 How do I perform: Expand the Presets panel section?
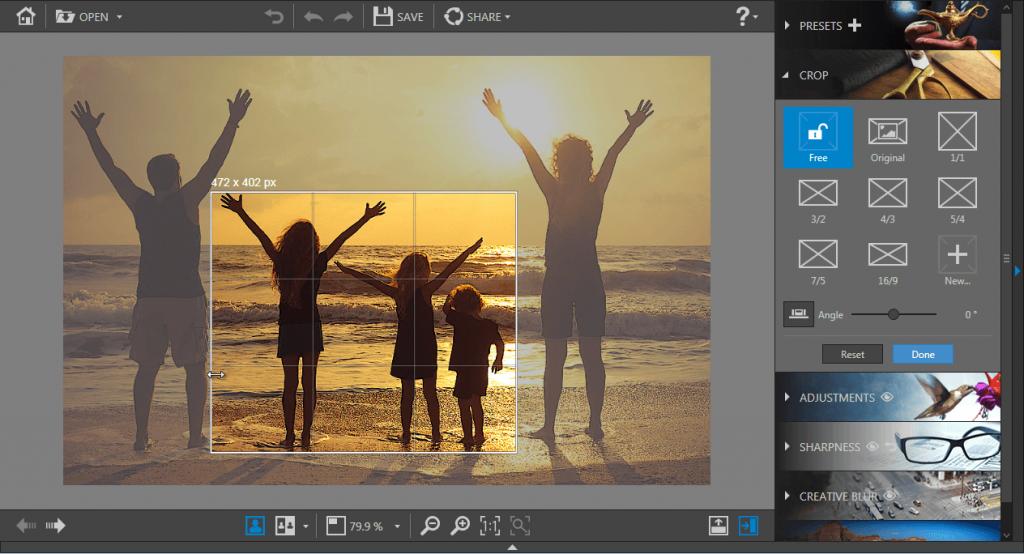pyautogui.click(x=820, y=26)
